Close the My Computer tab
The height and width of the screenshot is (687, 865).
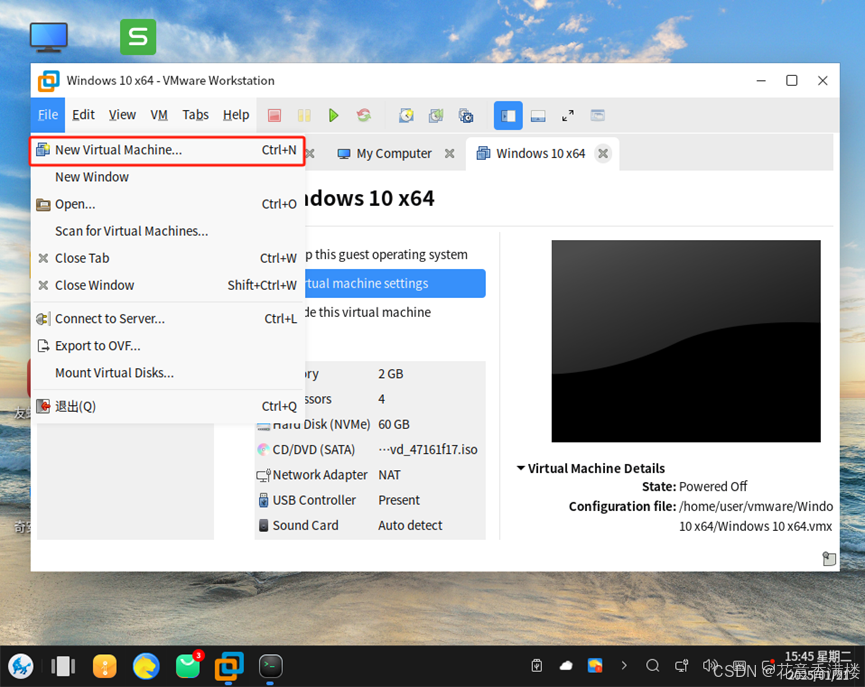450,153
